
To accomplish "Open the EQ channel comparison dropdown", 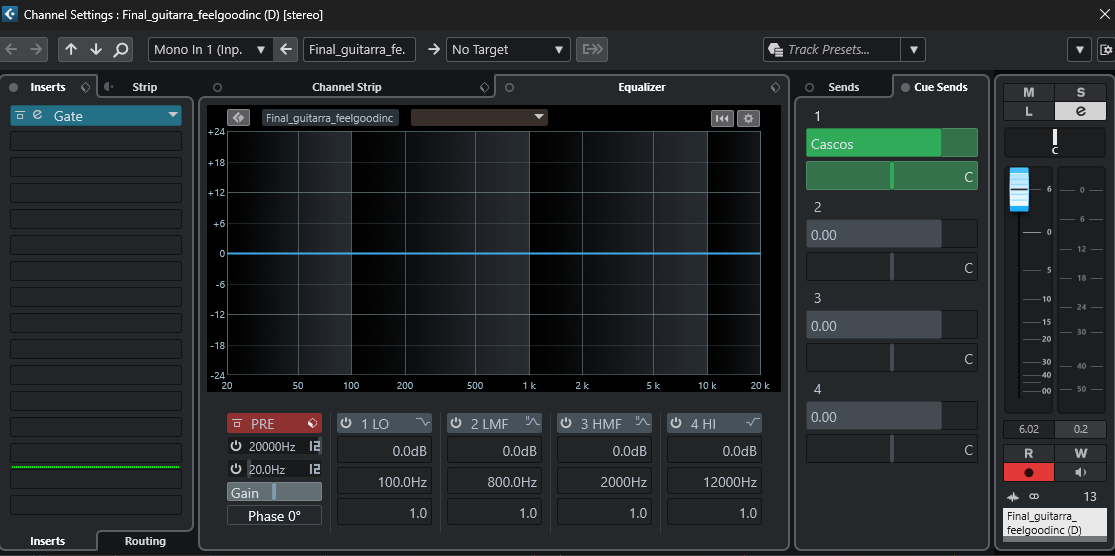I will (479, 117).
